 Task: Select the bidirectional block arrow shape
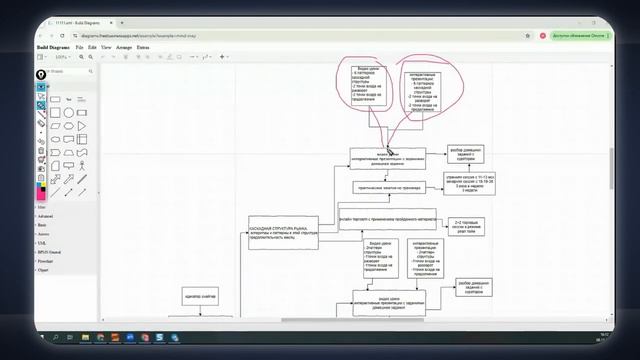(x=55, y=179)
